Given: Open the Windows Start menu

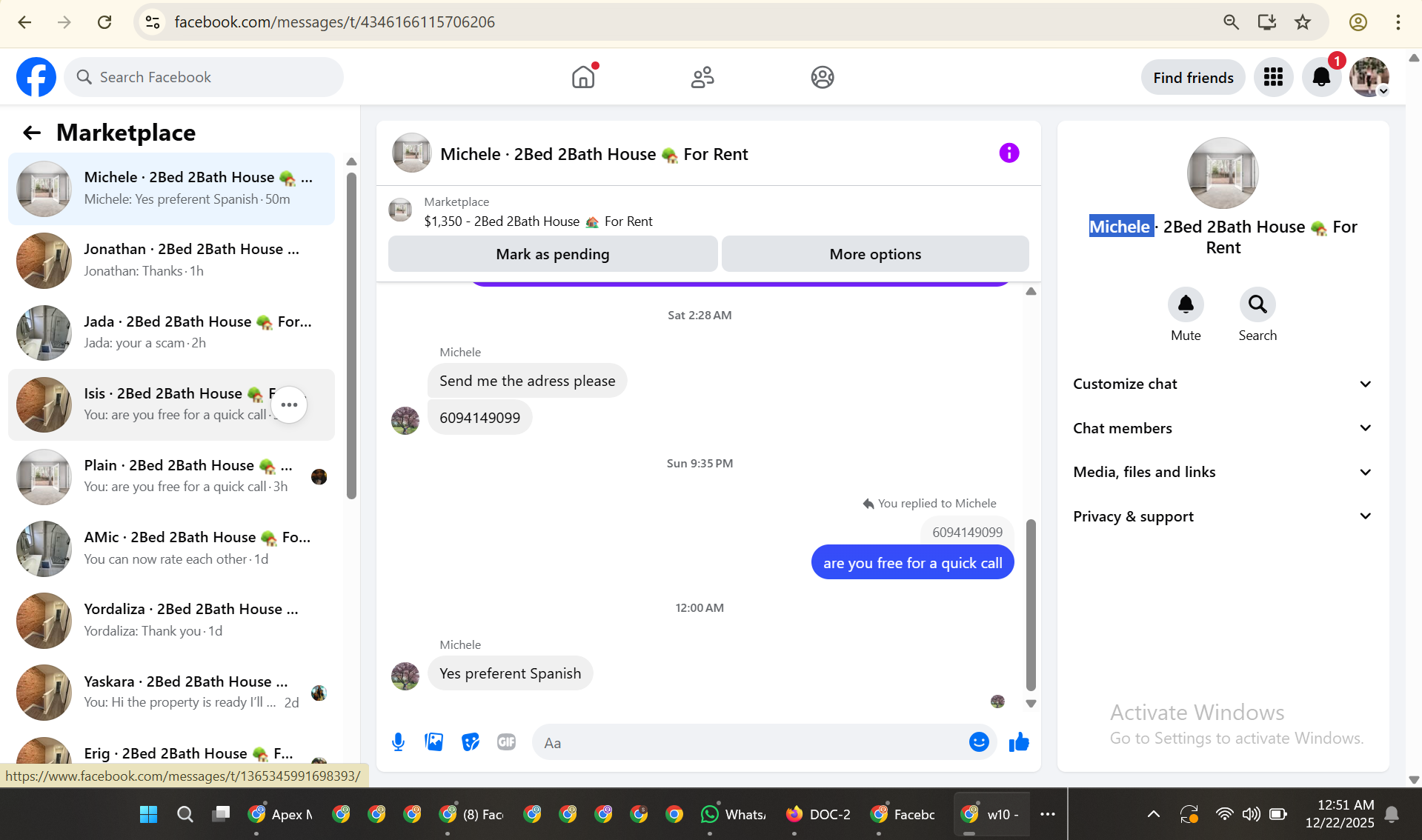Looking at the screenshot, I should pos(148,814).
